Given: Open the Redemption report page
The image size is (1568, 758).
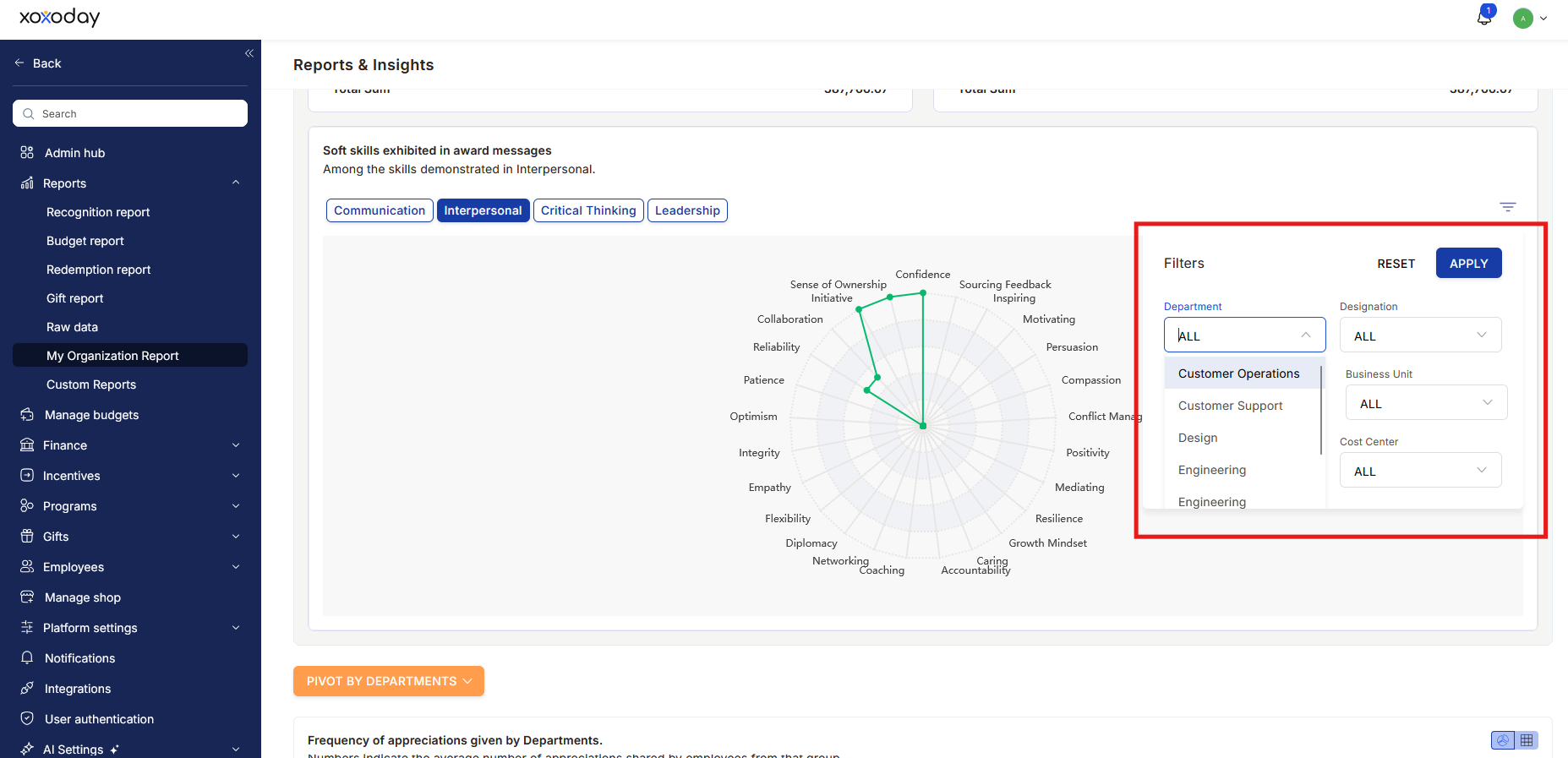Looking at the screenshot, I should coord(99,270).
